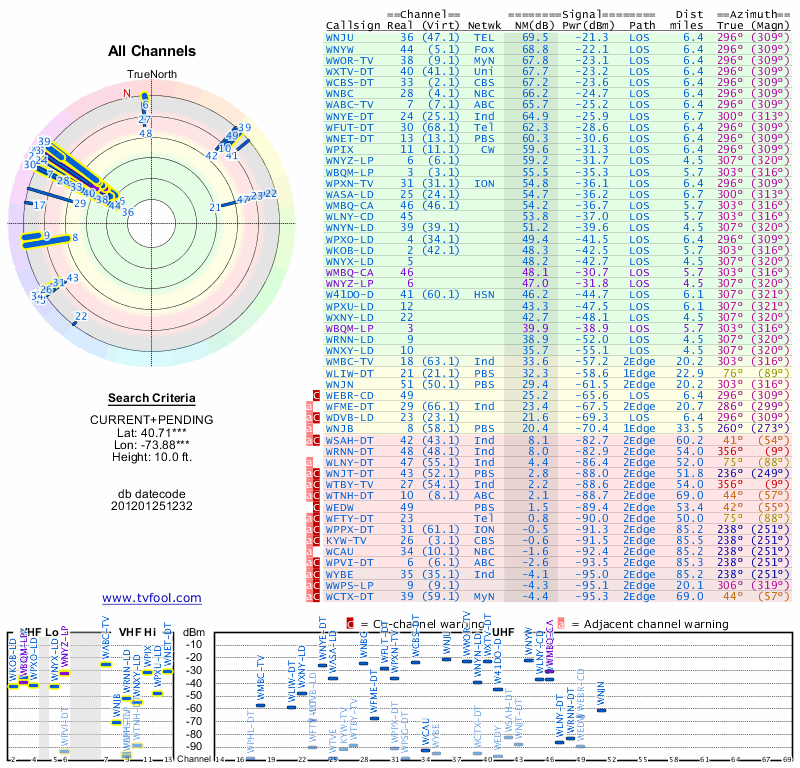This screenshot has height=768, width=800.
Task: Click the dBm axis label
Action: click(194, 632)
